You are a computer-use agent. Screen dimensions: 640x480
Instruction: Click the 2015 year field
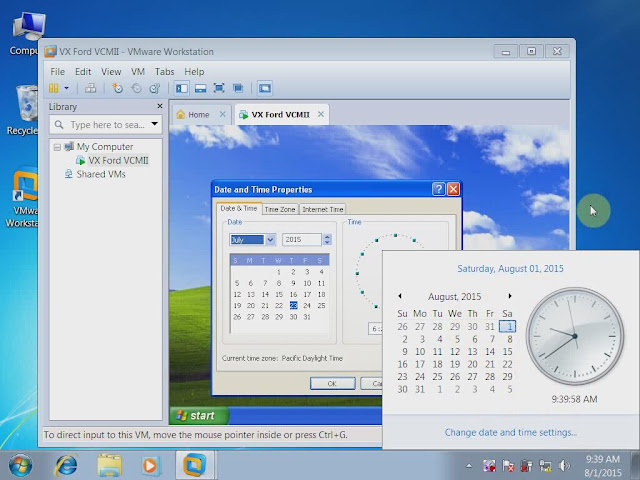[x=302, y=240]
